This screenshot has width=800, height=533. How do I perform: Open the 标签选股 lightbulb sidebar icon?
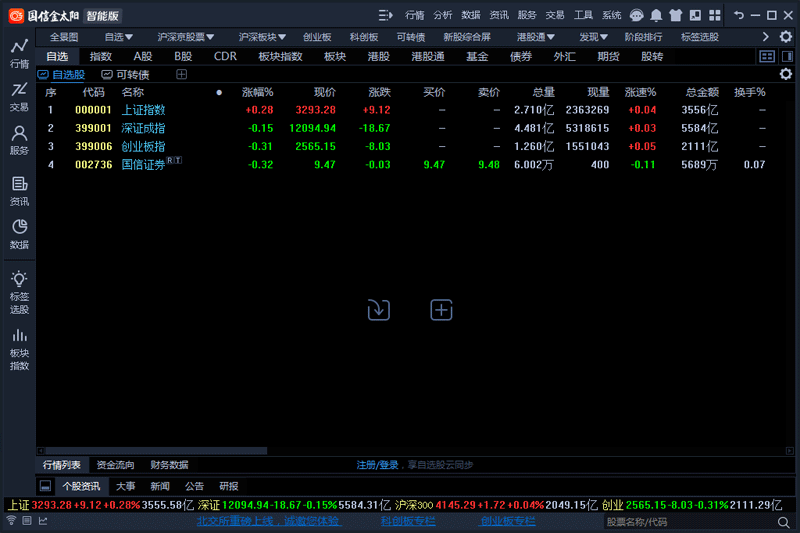tap(19, 291)
